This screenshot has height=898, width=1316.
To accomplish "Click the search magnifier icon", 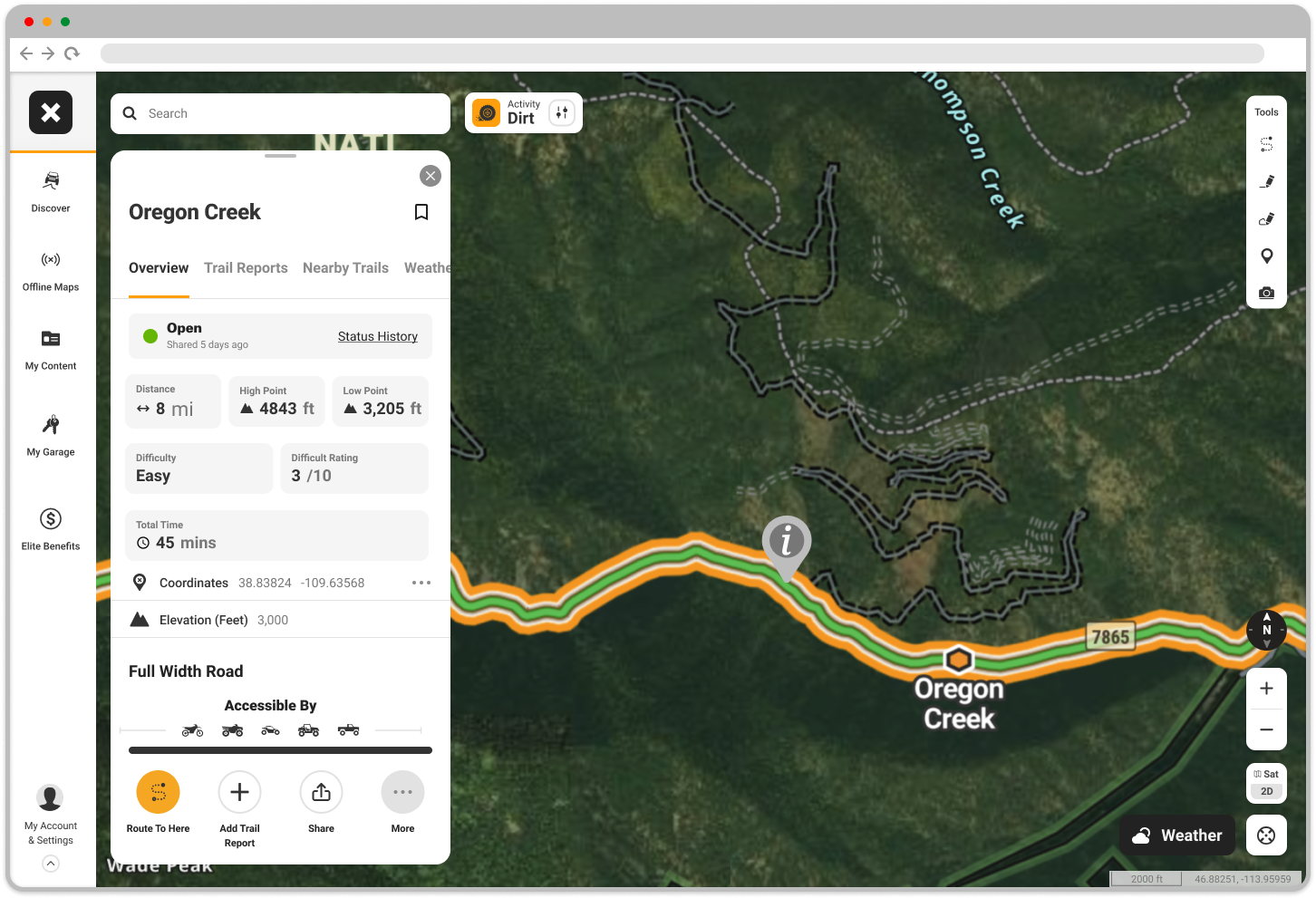I will coord(130,113).
